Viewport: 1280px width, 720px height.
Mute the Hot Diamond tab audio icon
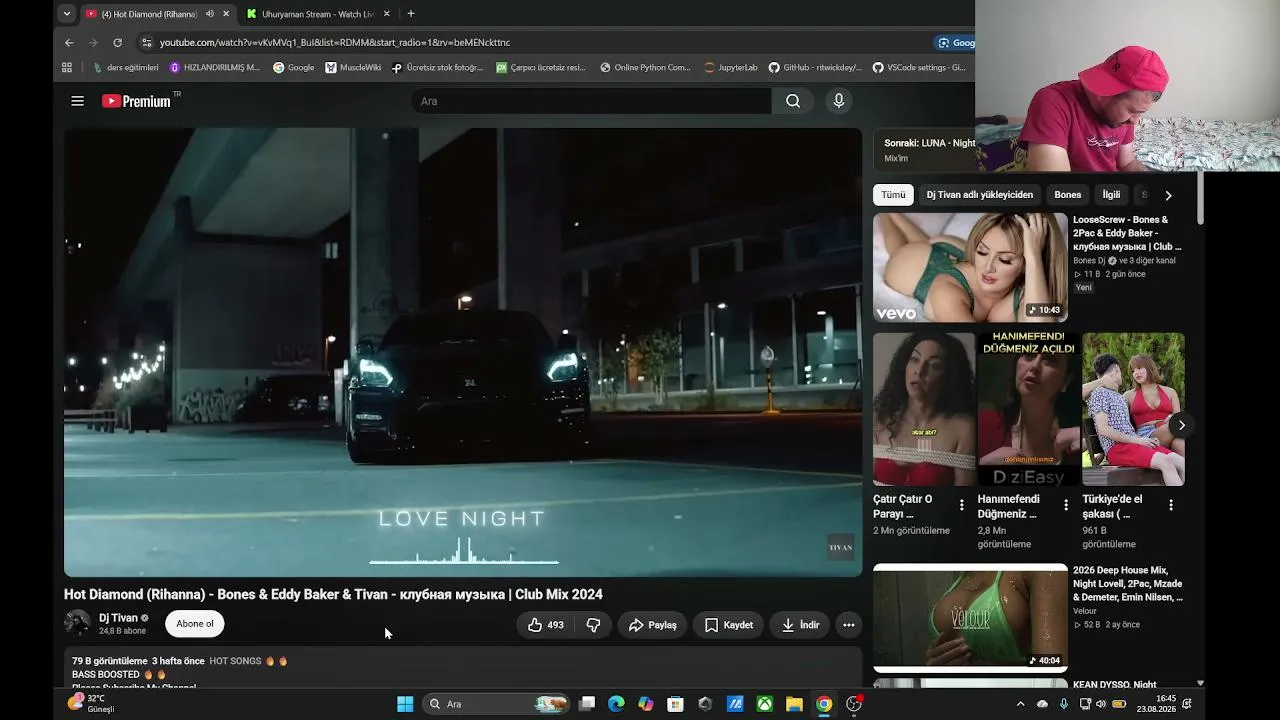tap(209, 14)
